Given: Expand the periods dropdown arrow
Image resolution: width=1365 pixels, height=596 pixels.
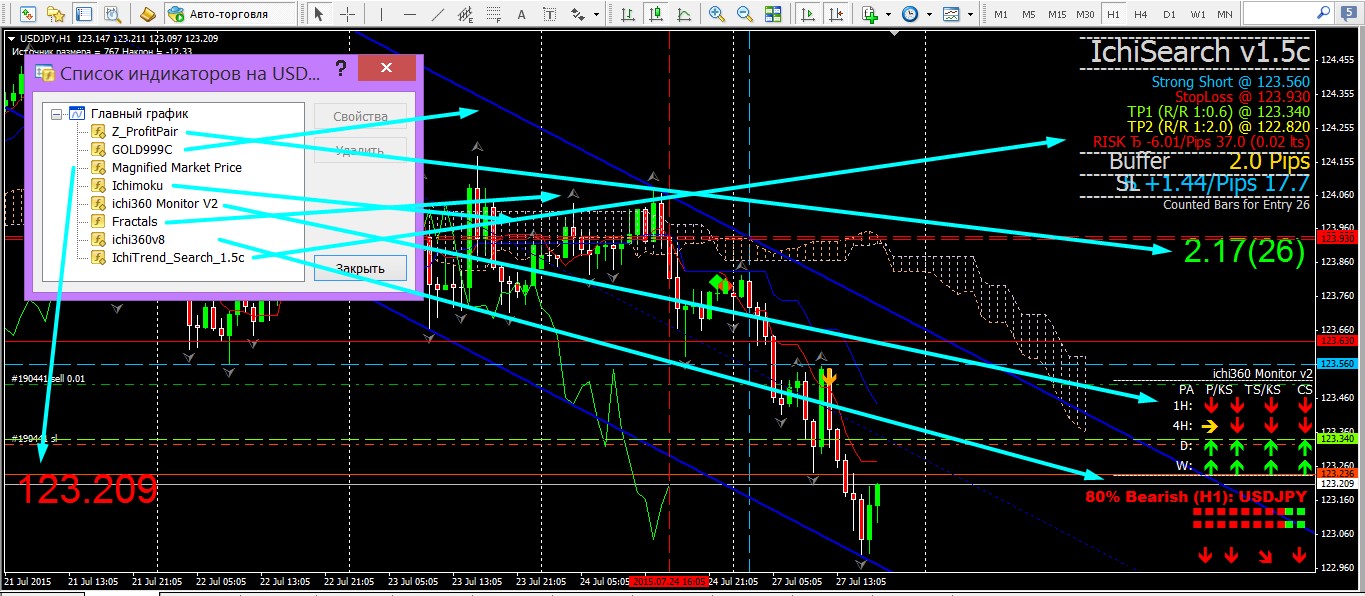Looking at the screenshot, I should coord(929,14).
